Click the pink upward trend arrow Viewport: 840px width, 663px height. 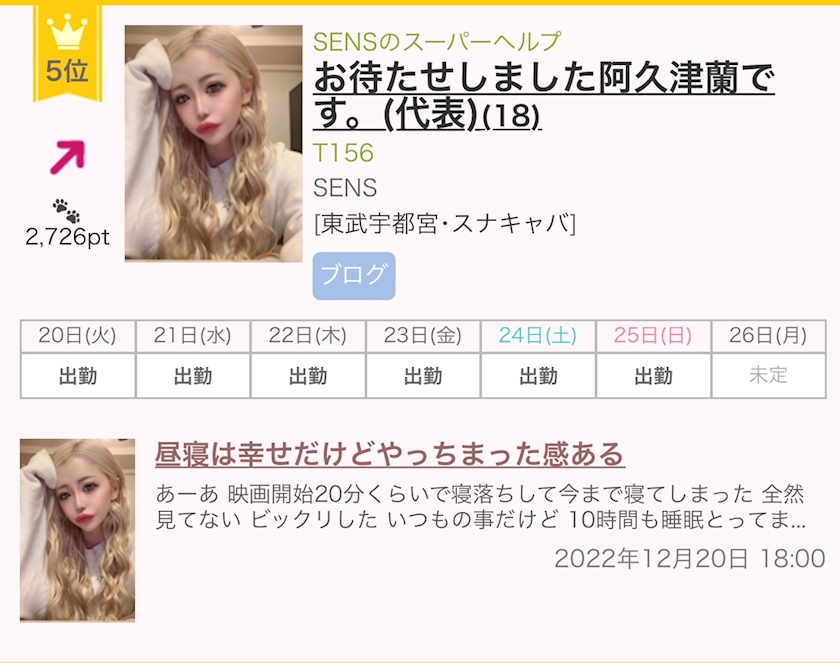[x=67, y=157]
